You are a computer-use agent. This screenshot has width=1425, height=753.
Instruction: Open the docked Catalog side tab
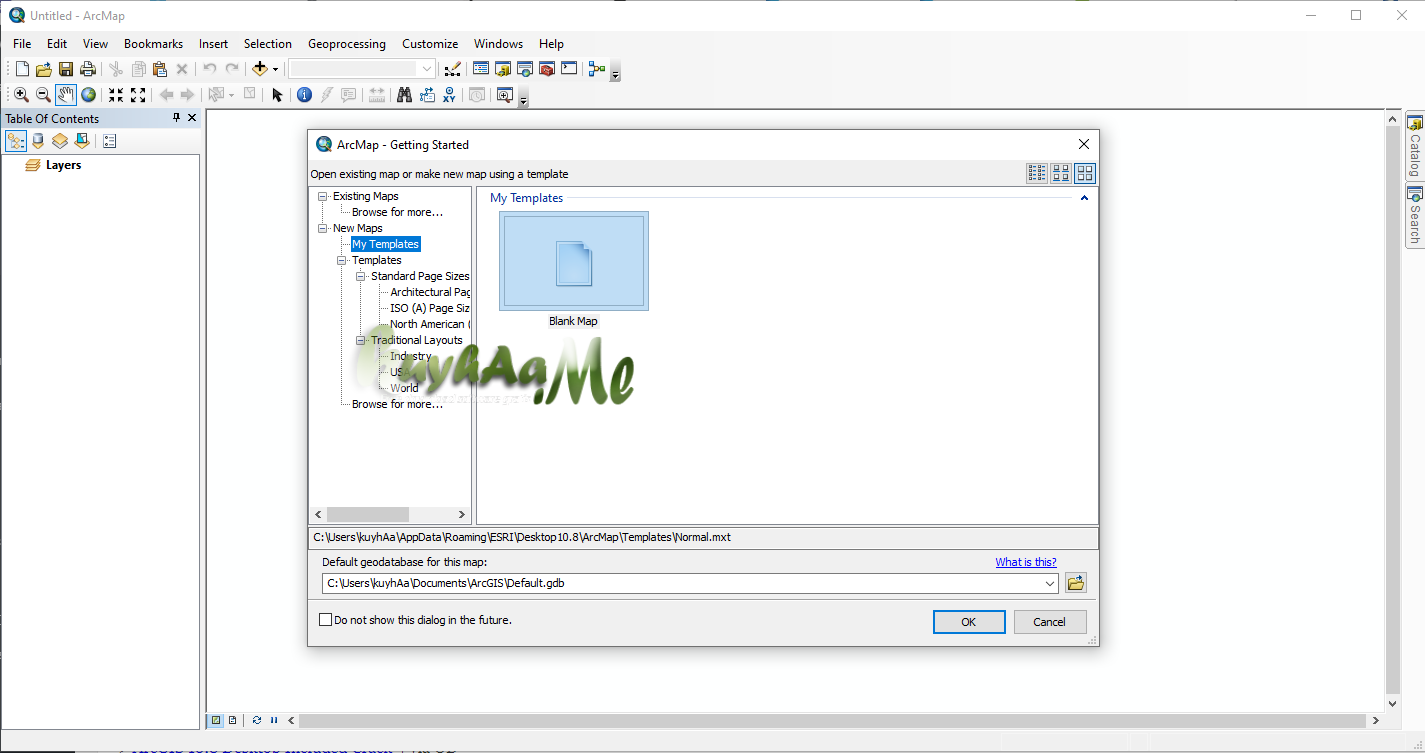[1415, 146]
